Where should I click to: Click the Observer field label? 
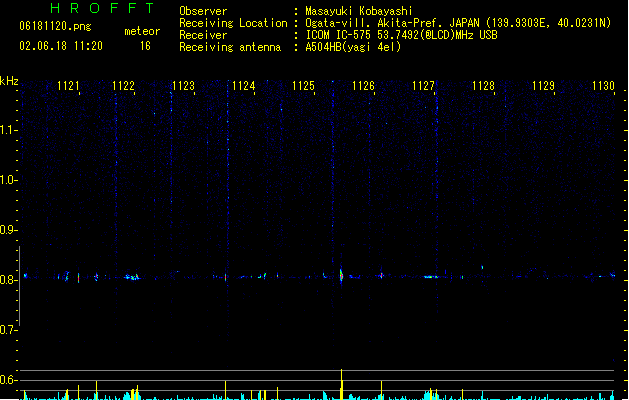tap(203, 11)
